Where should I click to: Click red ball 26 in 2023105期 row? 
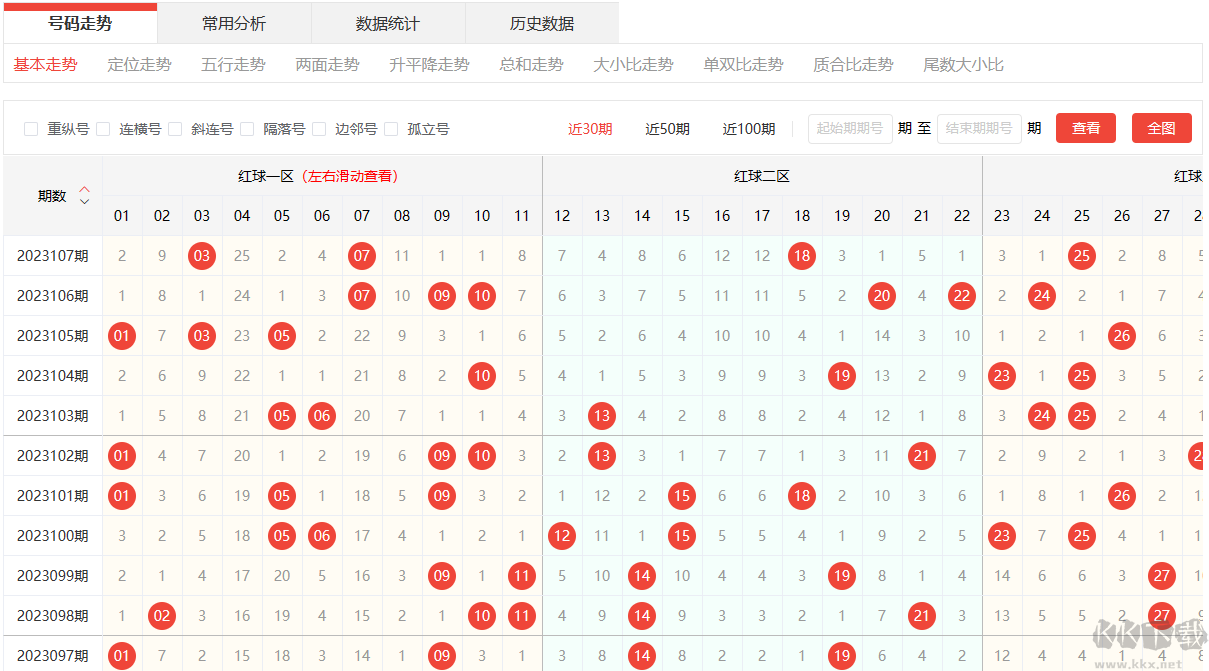[x=1122, y=336]
